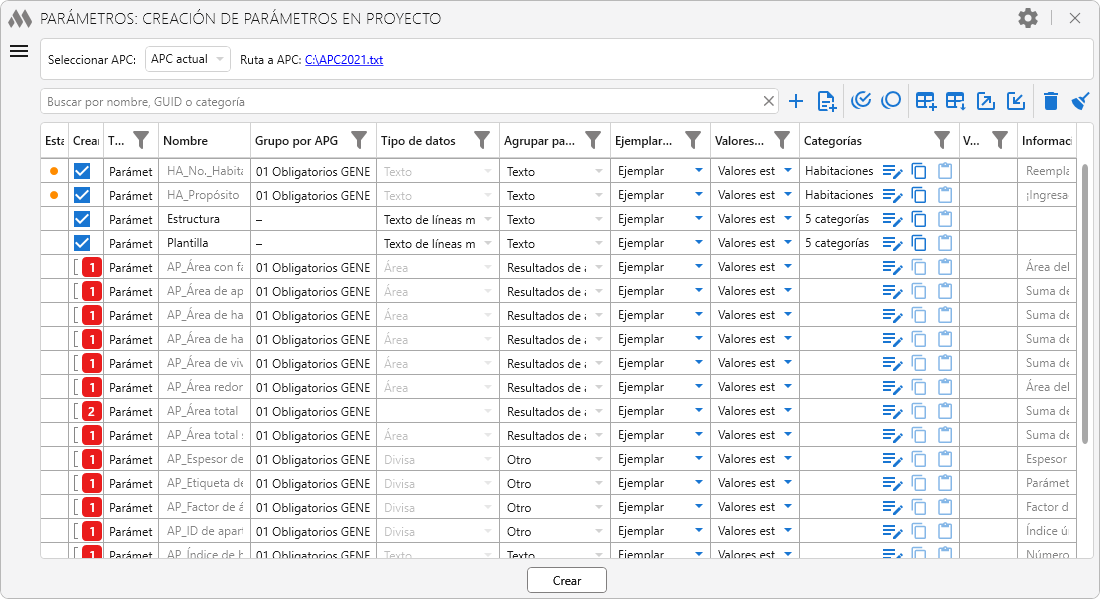1100x599 pixels.
Task: Uncheck the Estructura parameter checkbox
Action: click(x=82, y=220)
